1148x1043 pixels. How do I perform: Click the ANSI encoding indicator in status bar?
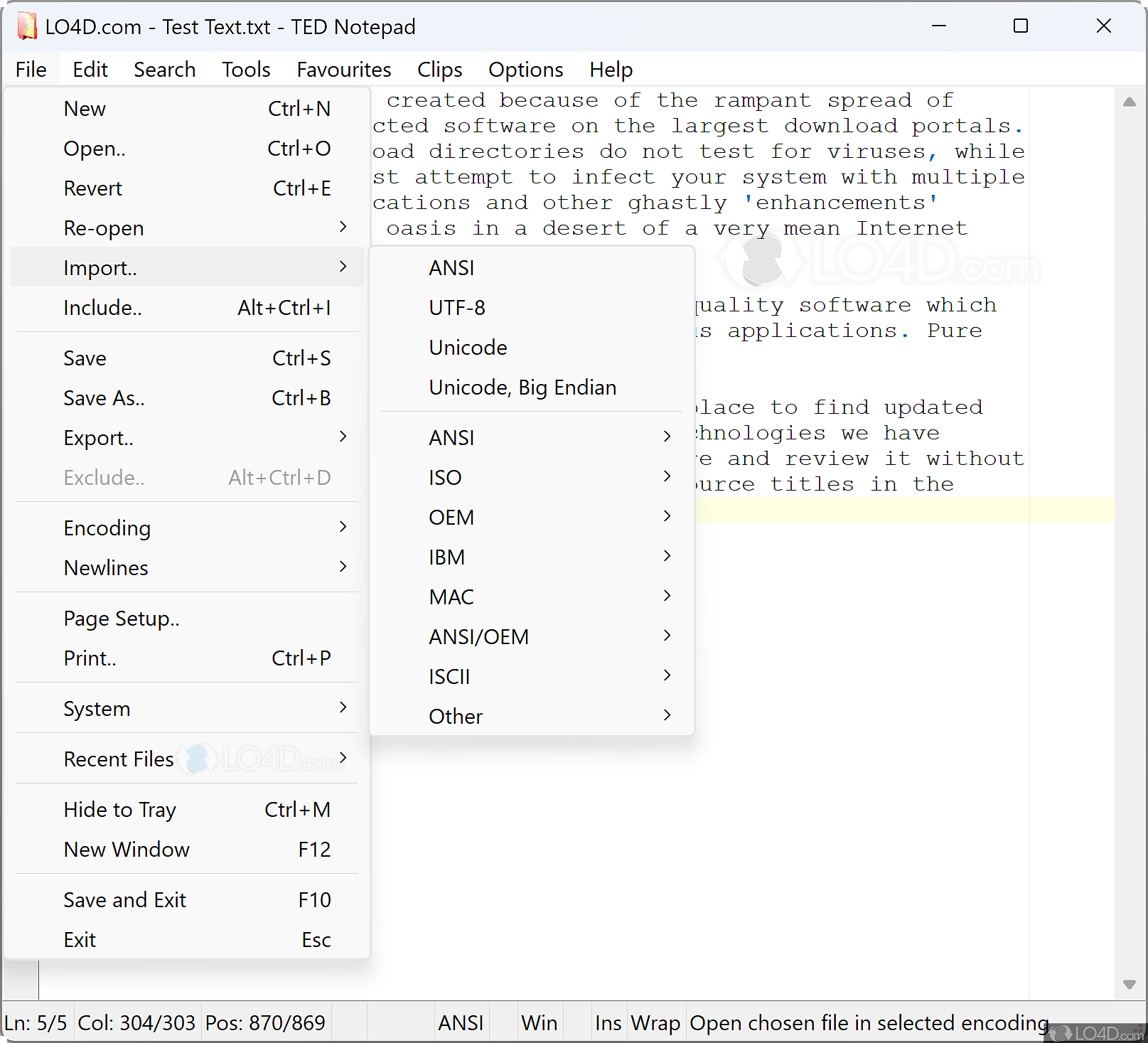tap(461, 1023)
